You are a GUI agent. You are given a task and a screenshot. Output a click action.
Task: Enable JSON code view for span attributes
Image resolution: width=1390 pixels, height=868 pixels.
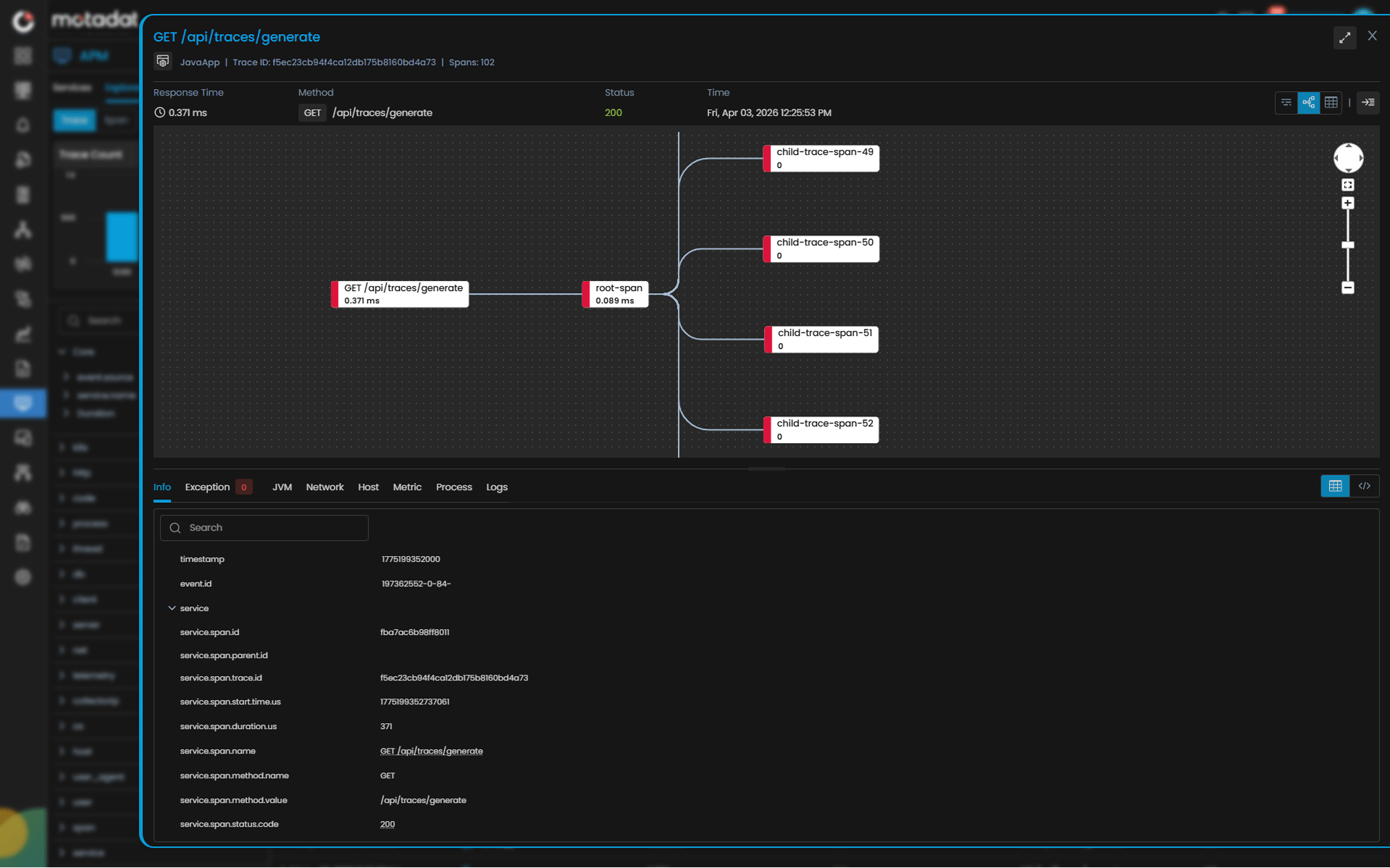point(1365,486)
